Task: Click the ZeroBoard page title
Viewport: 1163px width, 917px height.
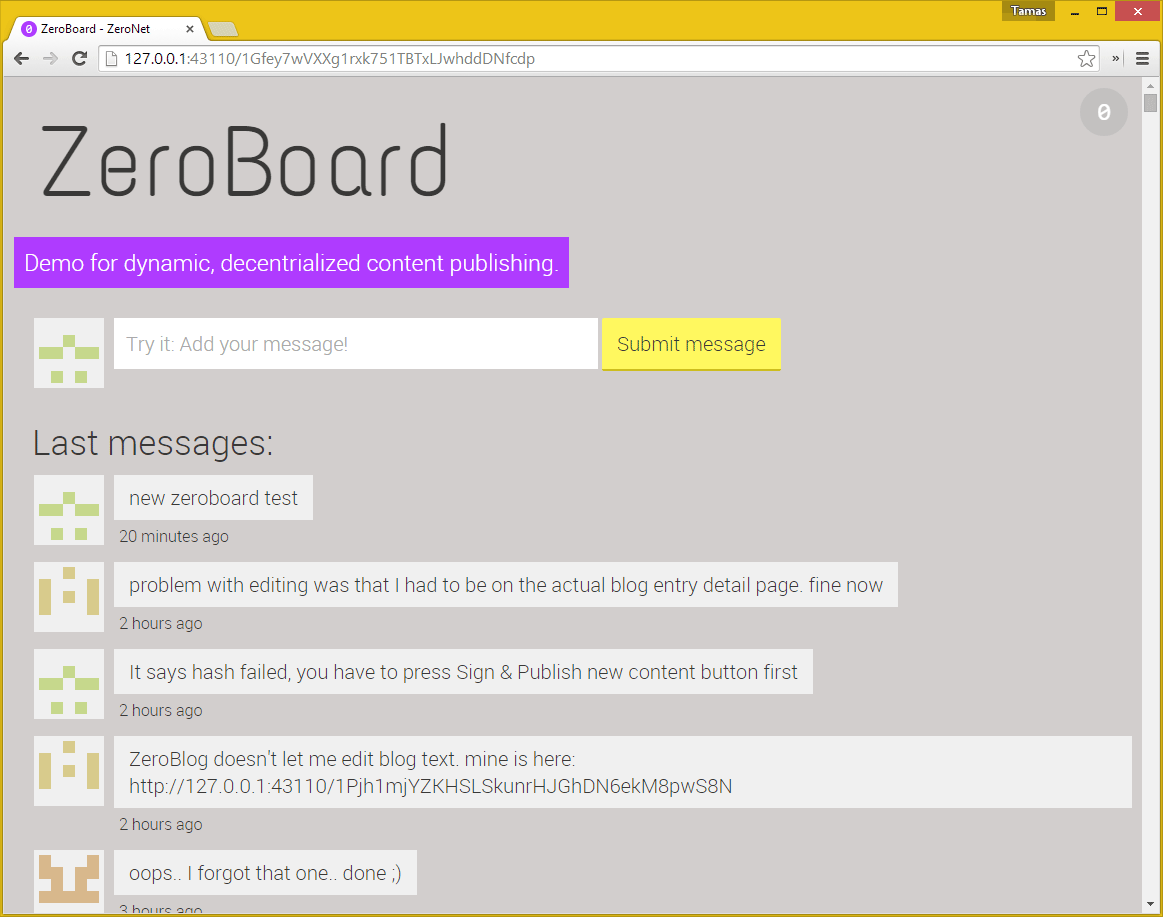Action: (x=245, y=160)
